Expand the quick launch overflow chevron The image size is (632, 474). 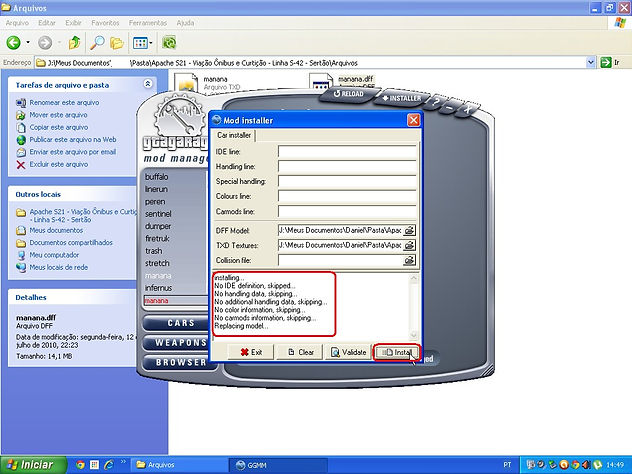click(123, 462)
